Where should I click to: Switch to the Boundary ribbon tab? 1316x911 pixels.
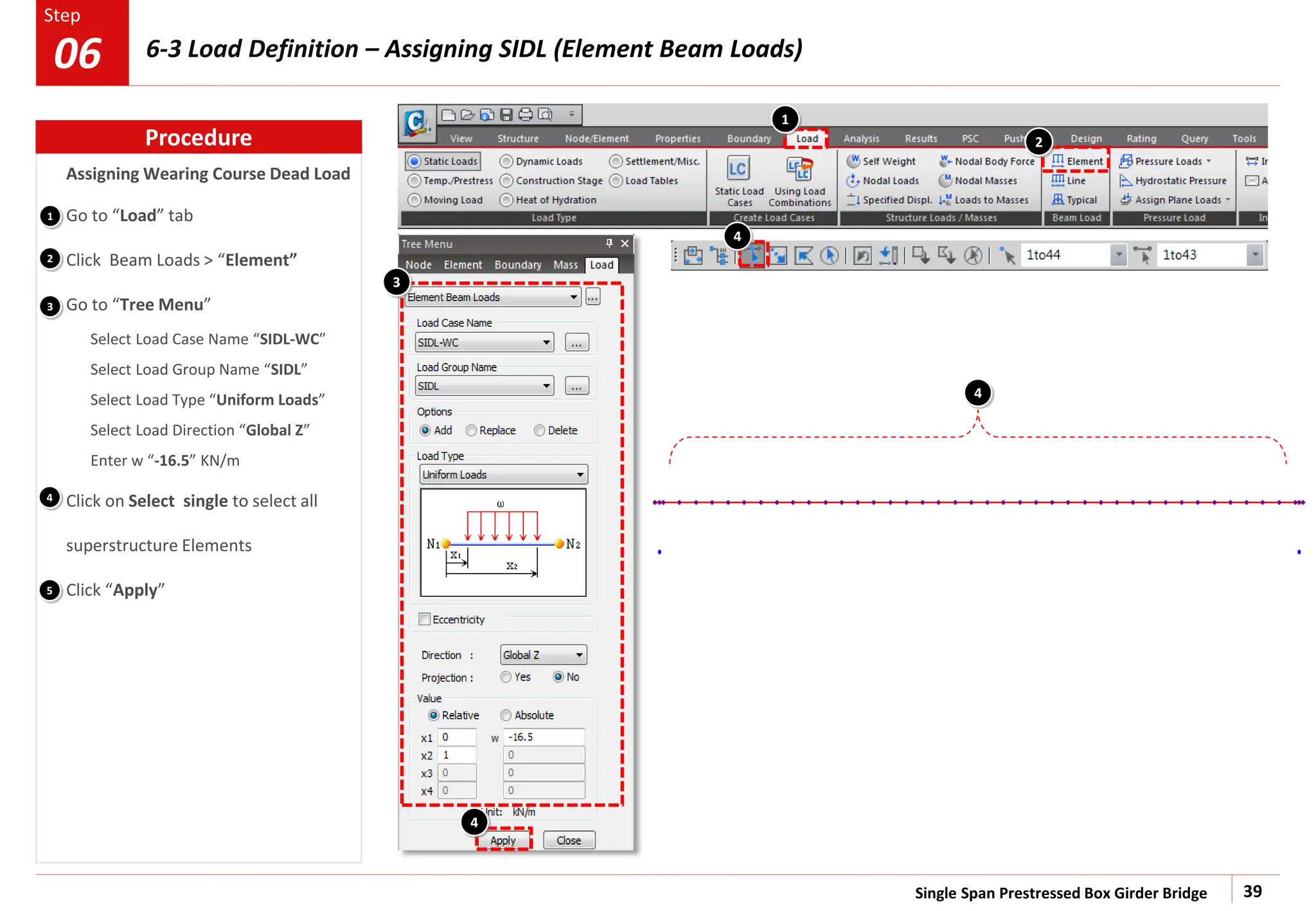click(x=749, y=139)
